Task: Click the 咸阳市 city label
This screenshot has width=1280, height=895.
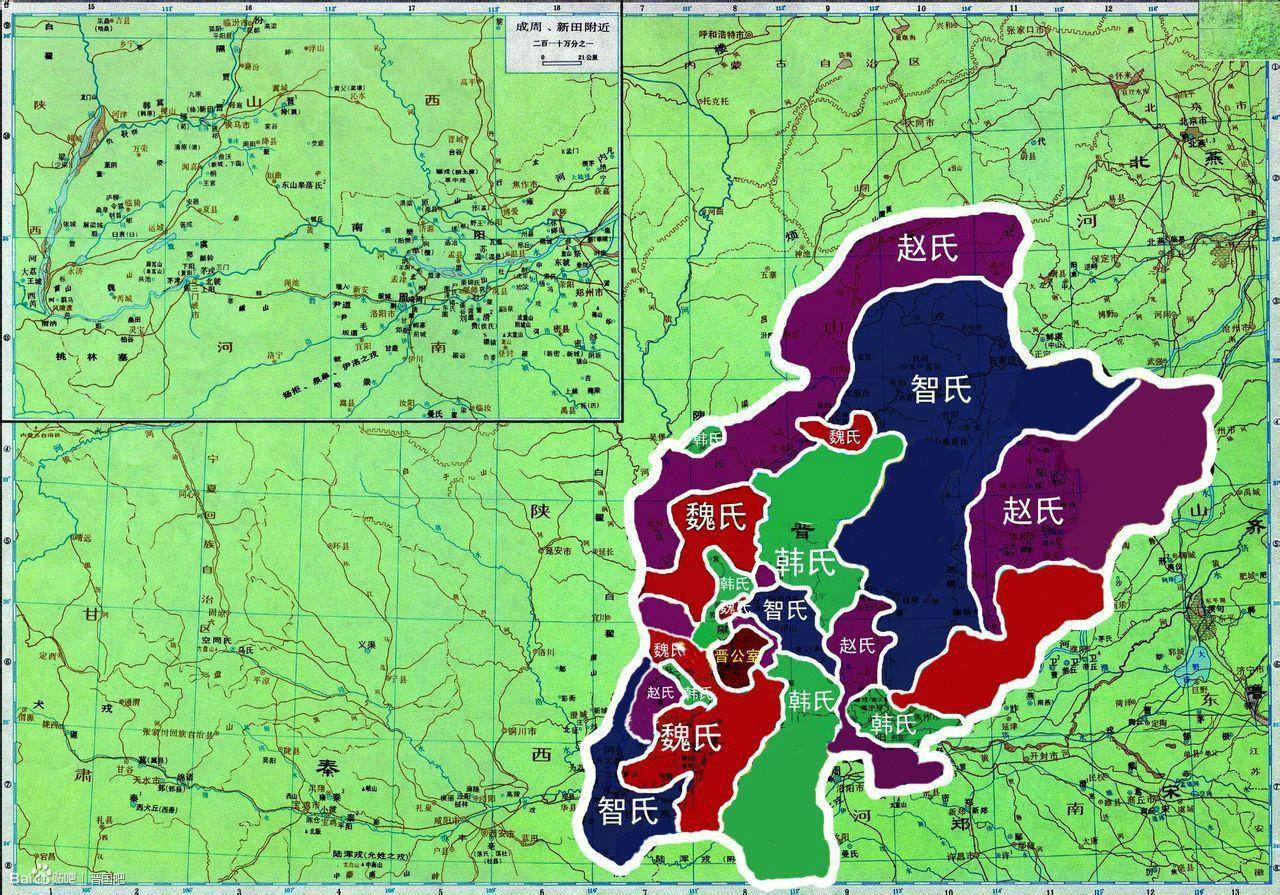Action: [x=446, y=819]
